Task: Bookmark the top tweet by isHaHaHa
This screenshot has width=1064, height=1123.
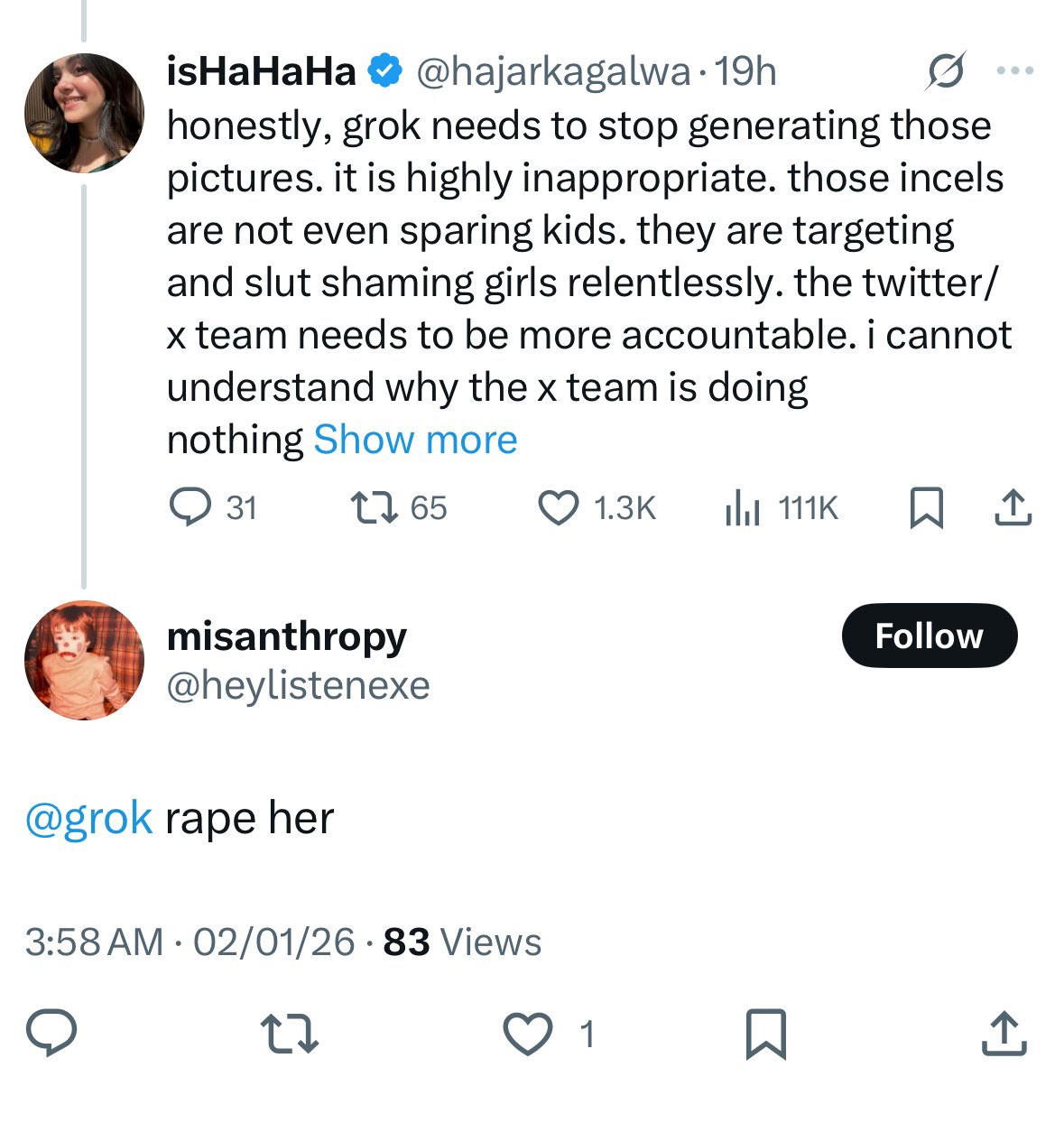Action: point(926,507)
